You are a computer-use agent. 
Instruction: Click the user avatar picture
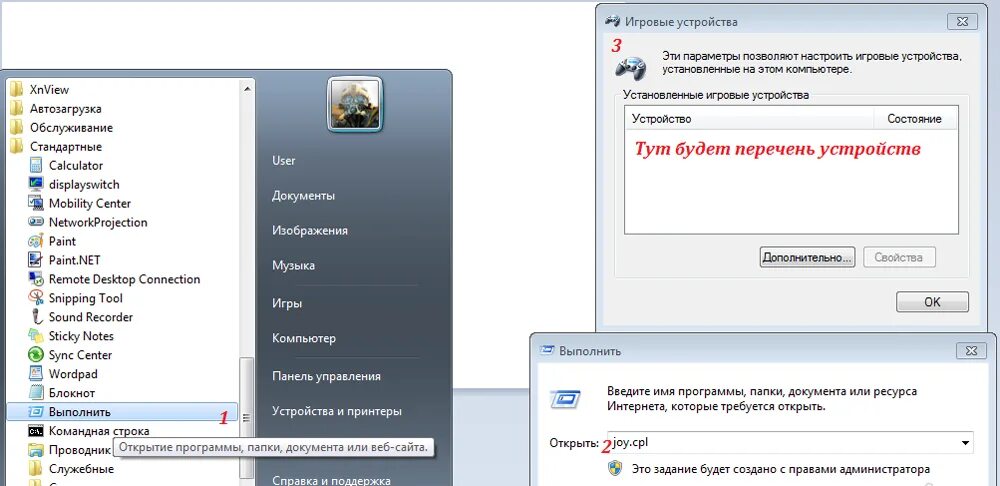pyautogui.click(x=355, y=105)
